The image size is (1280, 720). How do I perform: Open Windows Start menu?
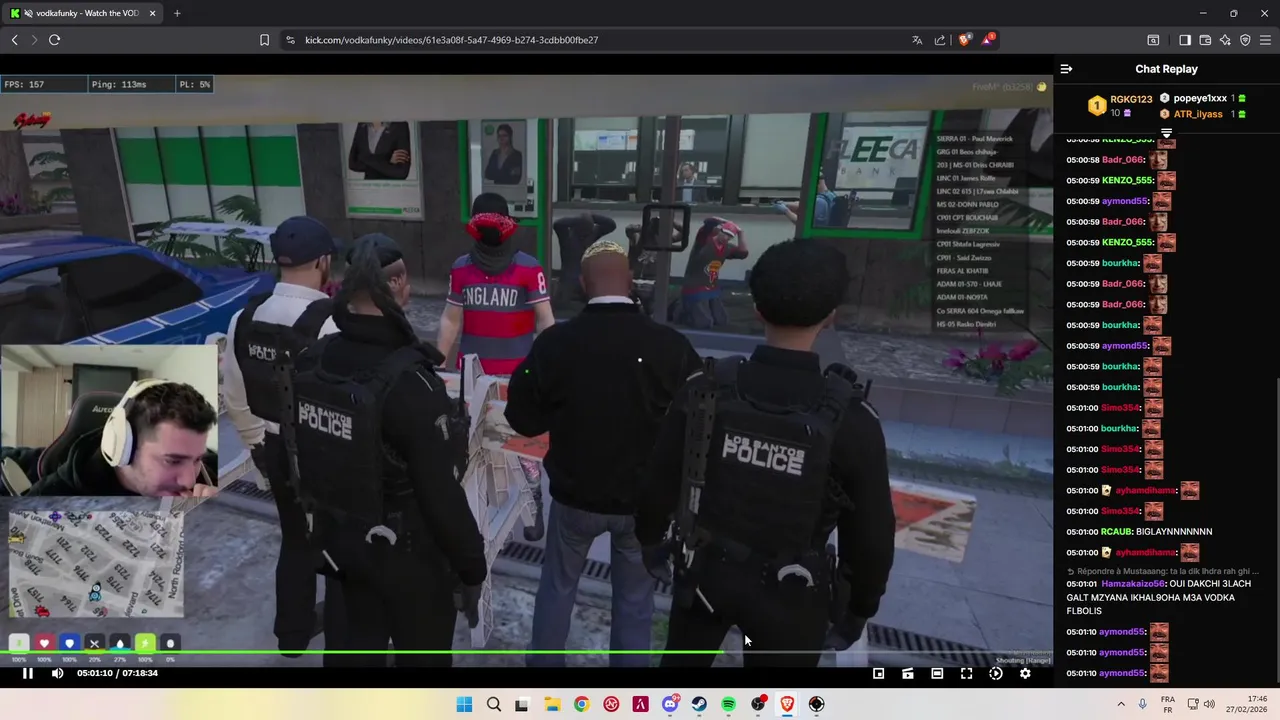(464, 705)
